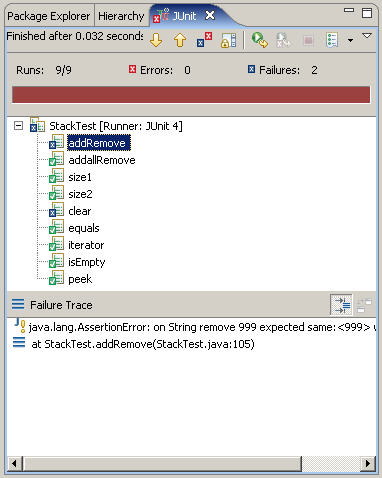Select the equals test
Screen dimensions: 382x478
tap(84, 228)
